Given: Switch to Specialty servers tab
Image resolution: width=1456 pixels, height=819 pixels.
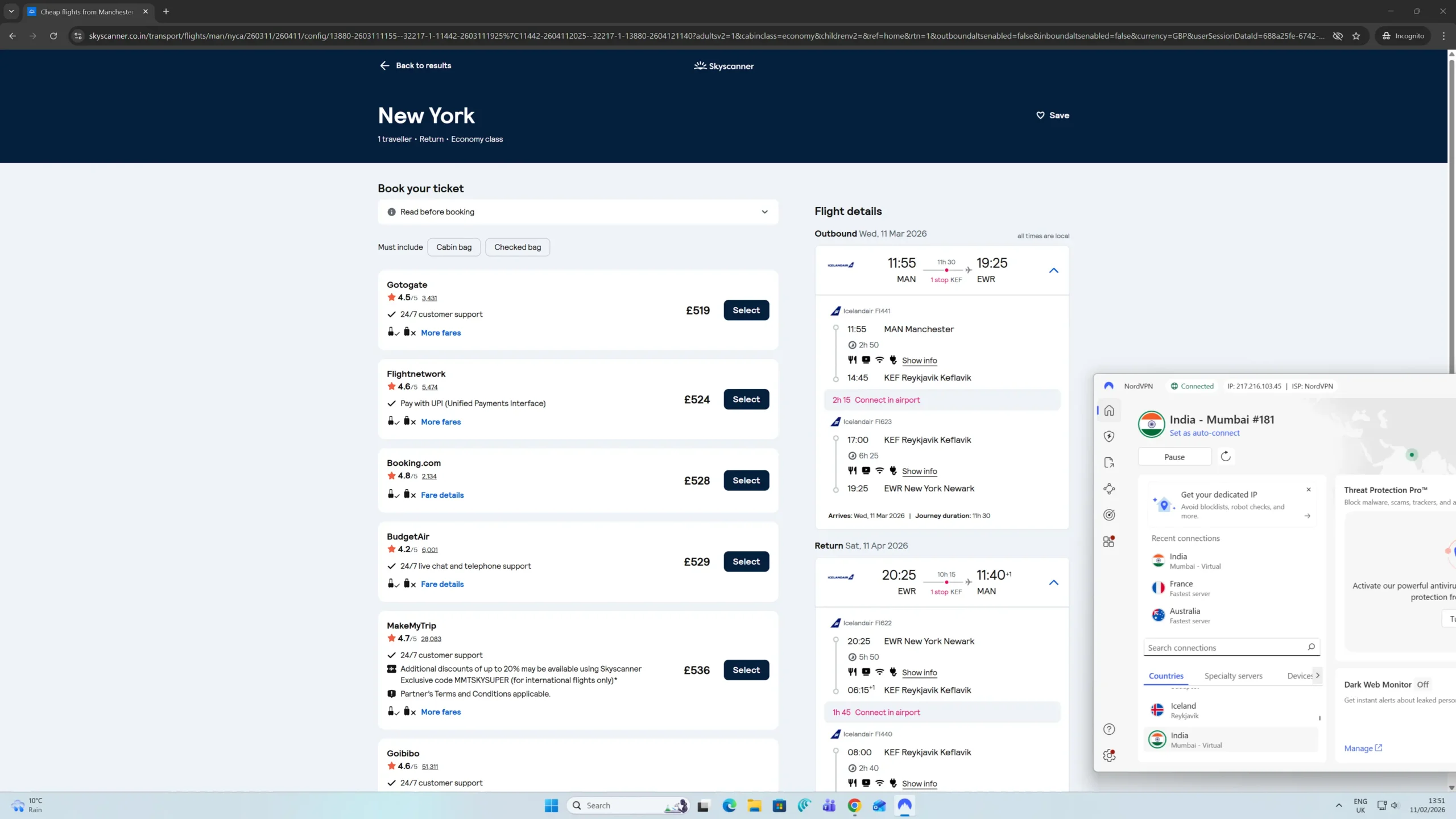Looking at the screenshot, I should (x=1233, y=676).
